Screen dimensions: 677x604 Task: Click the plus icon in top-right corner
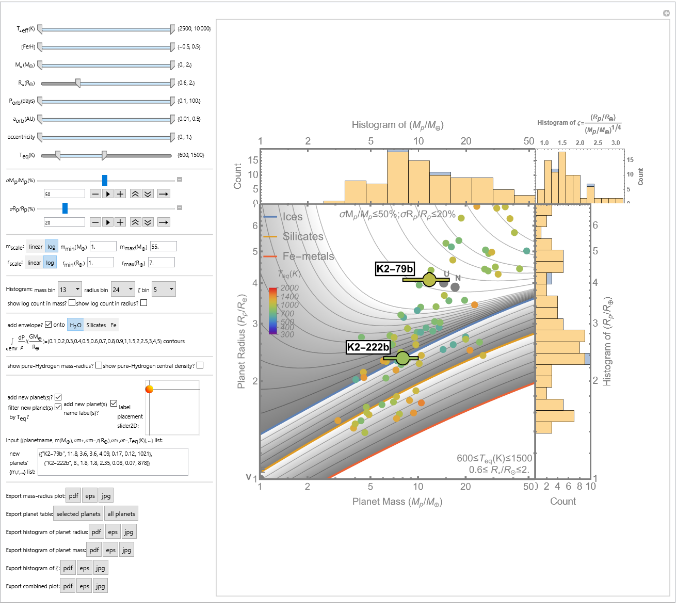pos(667,12)
